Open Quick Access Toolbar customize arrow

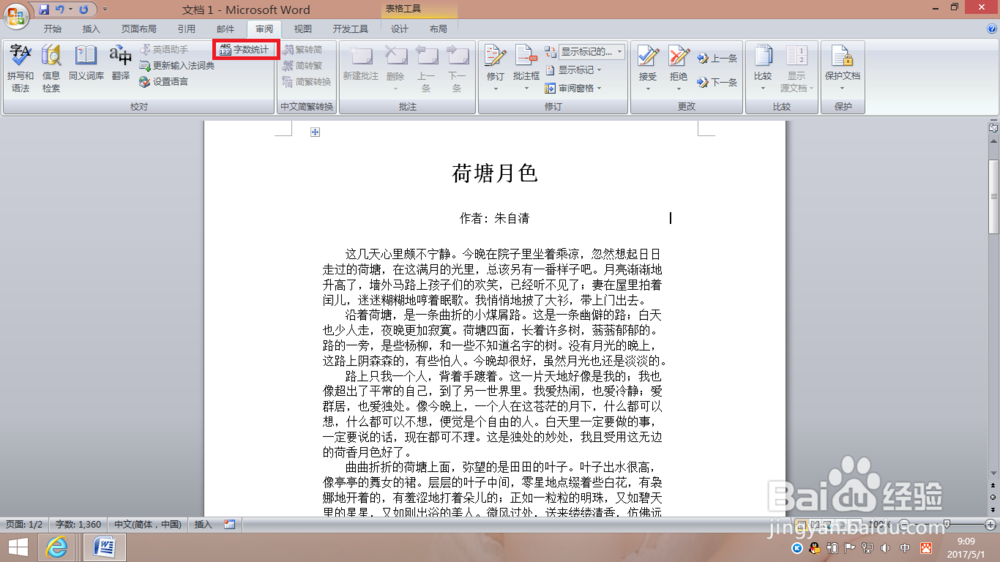(105, 10)
